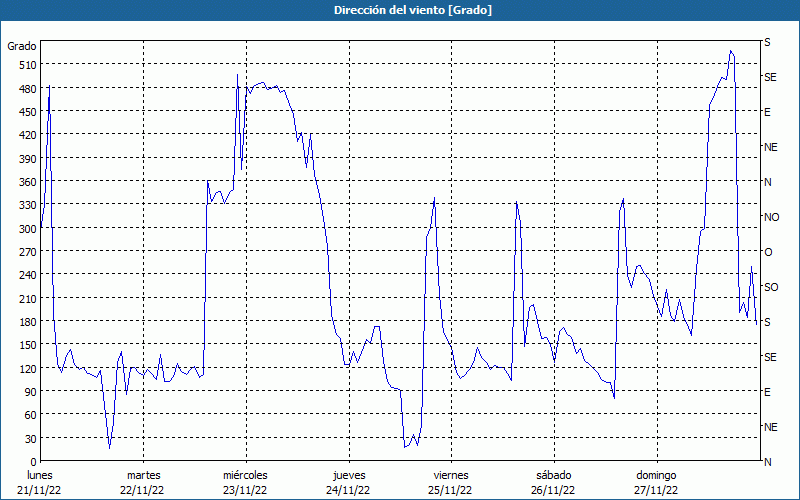Viewport: 800px width, 500px height.
Task: Click the "martes" day label
Action: 143,476
